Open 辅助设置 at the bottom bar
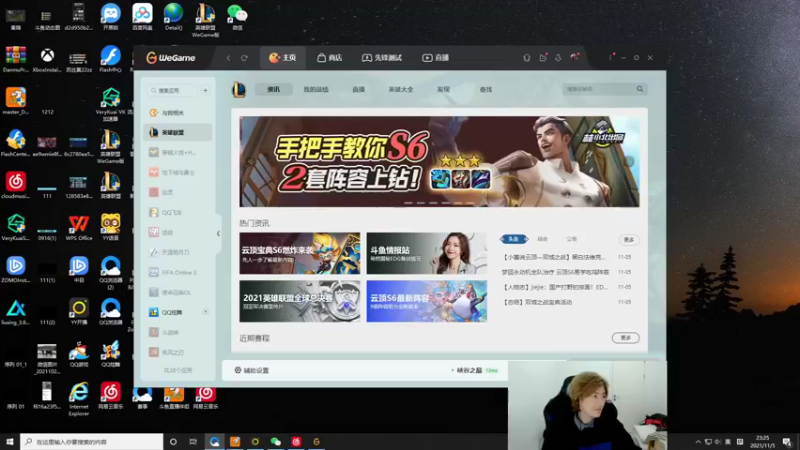Screen dimensions: 800x450 point(252,370)
